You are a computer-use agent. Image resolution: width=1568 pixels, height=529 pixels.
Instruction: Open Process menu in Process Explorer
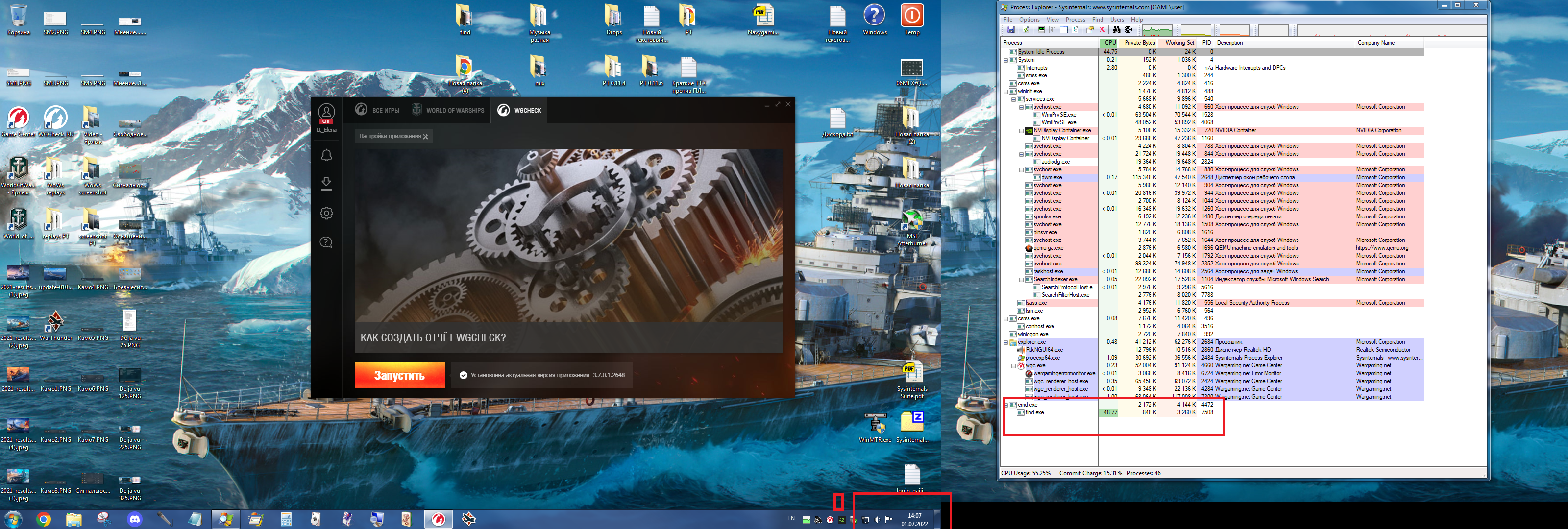point(1076,20)
